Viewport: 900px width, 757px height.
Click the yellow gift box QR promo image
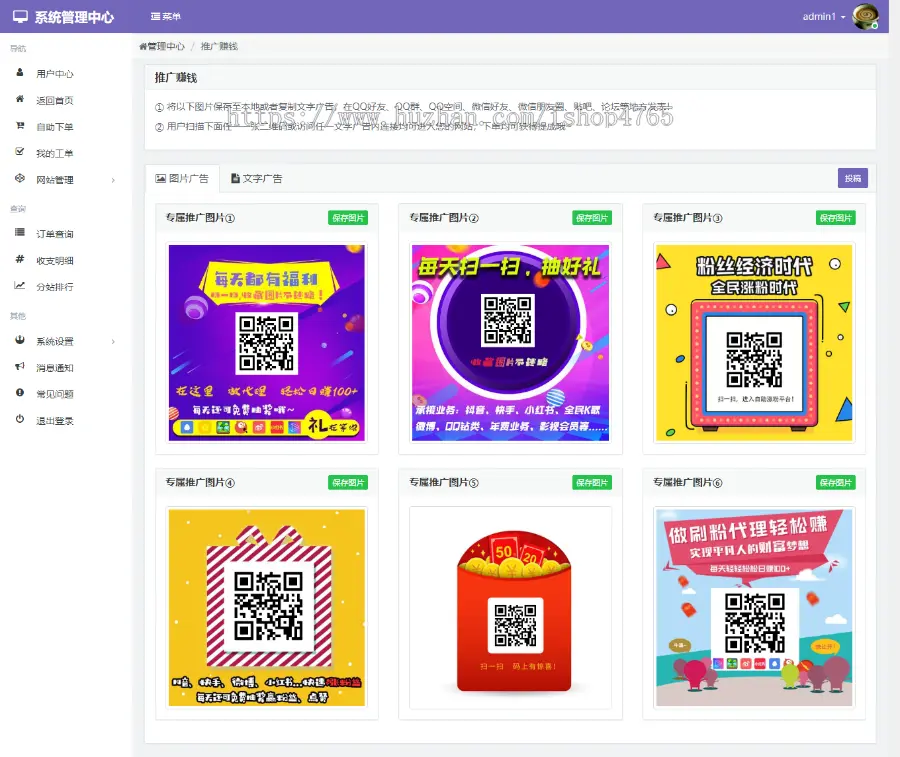coord(266,607)
